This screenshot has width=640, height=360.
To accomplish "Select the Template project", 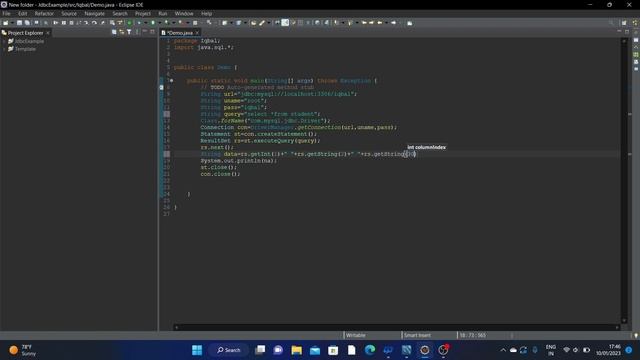I will point(22,49).
